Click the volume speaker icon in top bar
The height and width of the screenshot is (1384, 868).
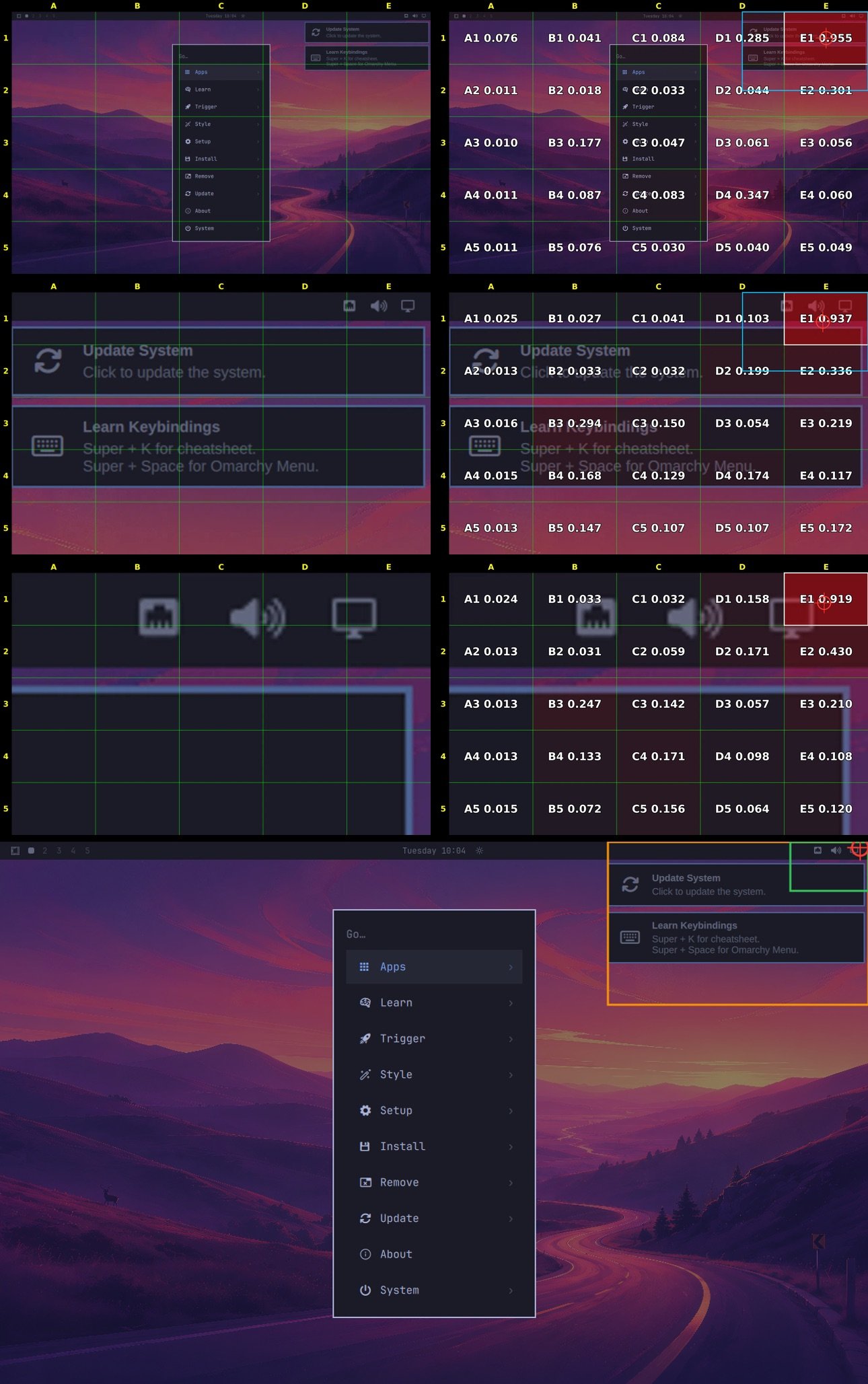coord(836,850)
